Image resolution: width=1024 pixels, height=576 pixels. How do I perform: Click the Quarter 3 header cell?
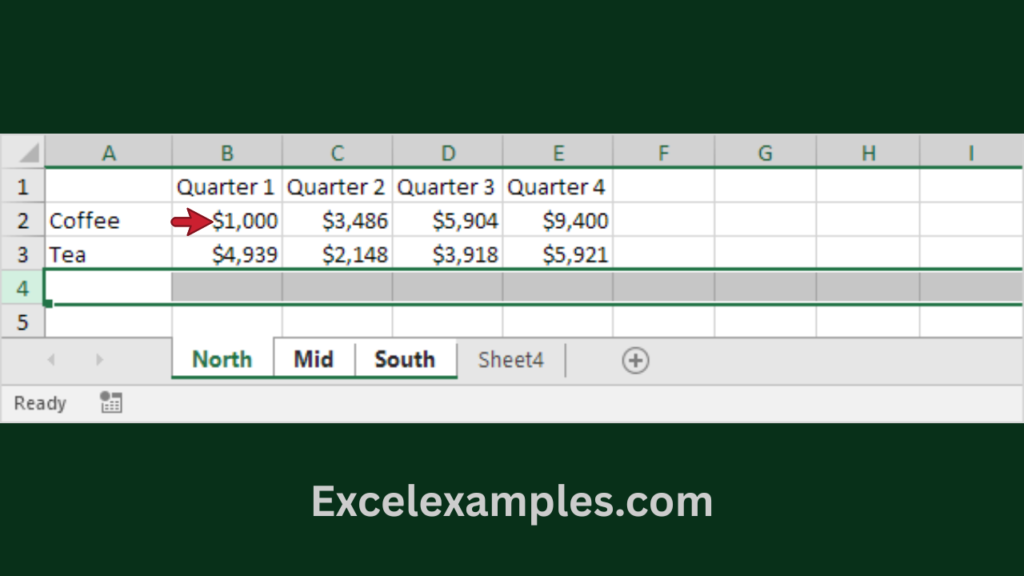click(447, 187)
